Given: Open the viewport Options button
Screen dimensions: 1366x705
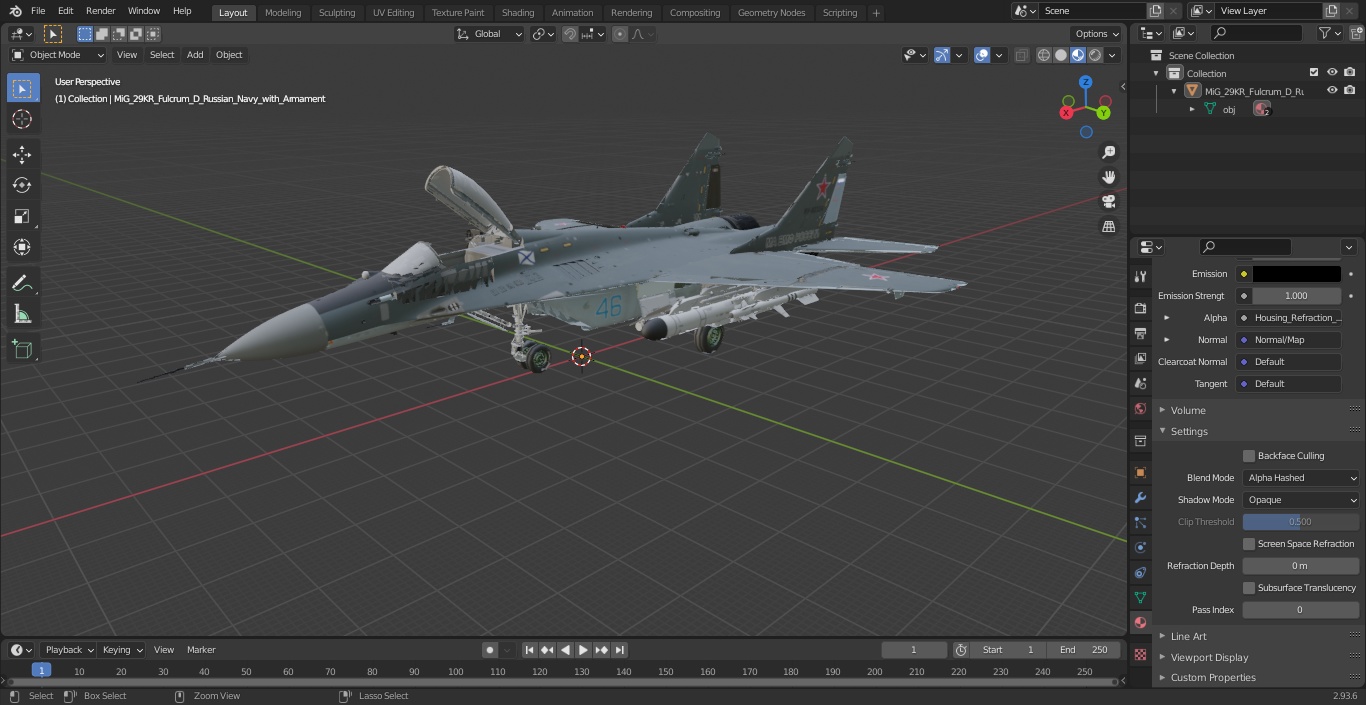Looking at the screenshot, I should click(x=1097, y=34).
